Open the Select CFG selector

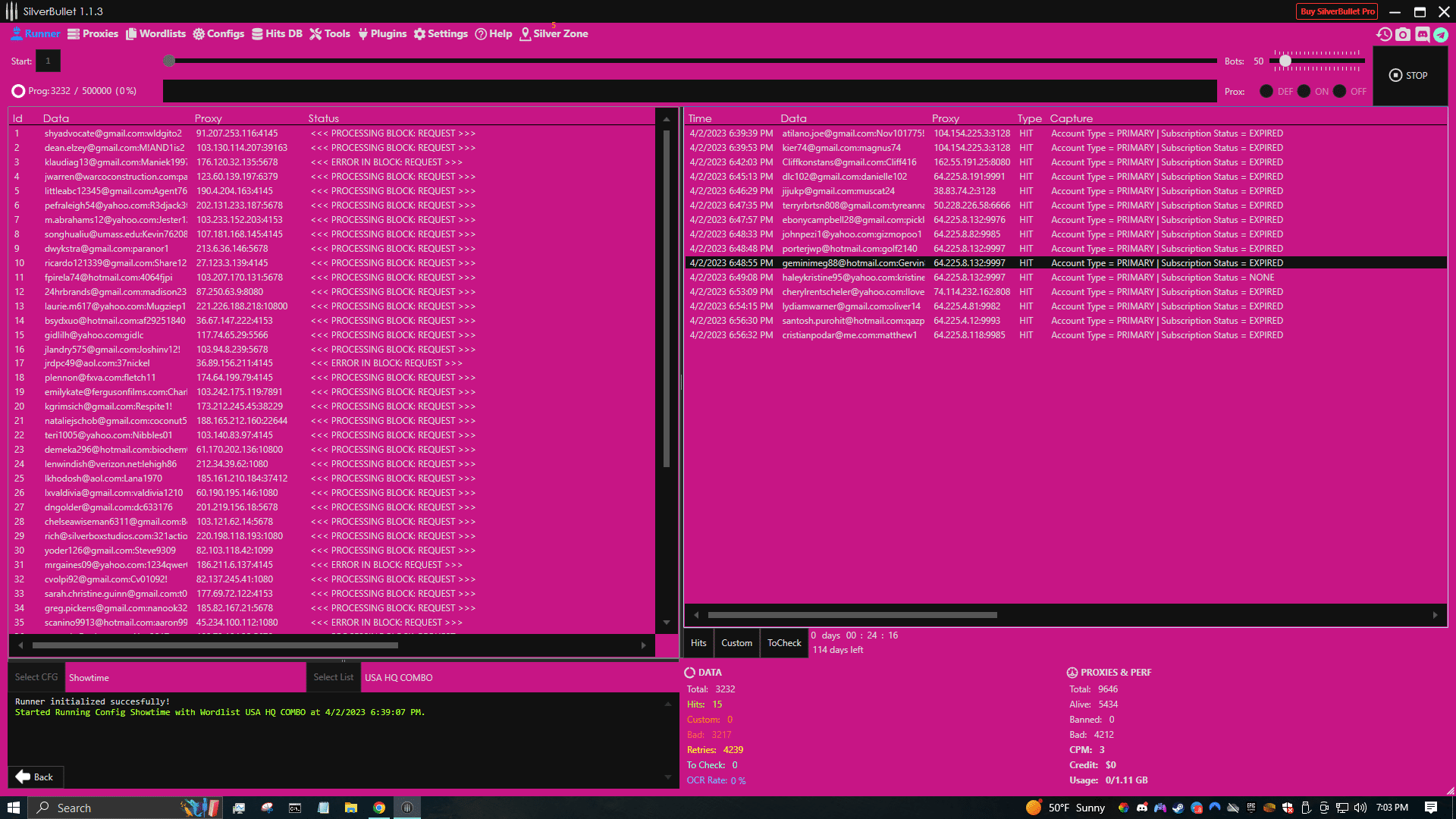(x=36, y=677)
